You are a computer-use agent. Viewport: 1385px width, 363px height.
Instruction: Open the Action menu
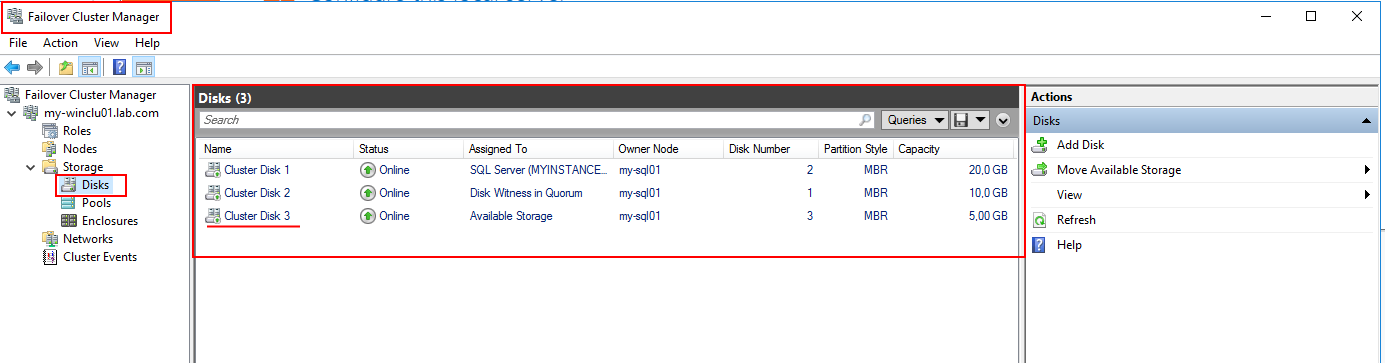[x=60, y=43]
